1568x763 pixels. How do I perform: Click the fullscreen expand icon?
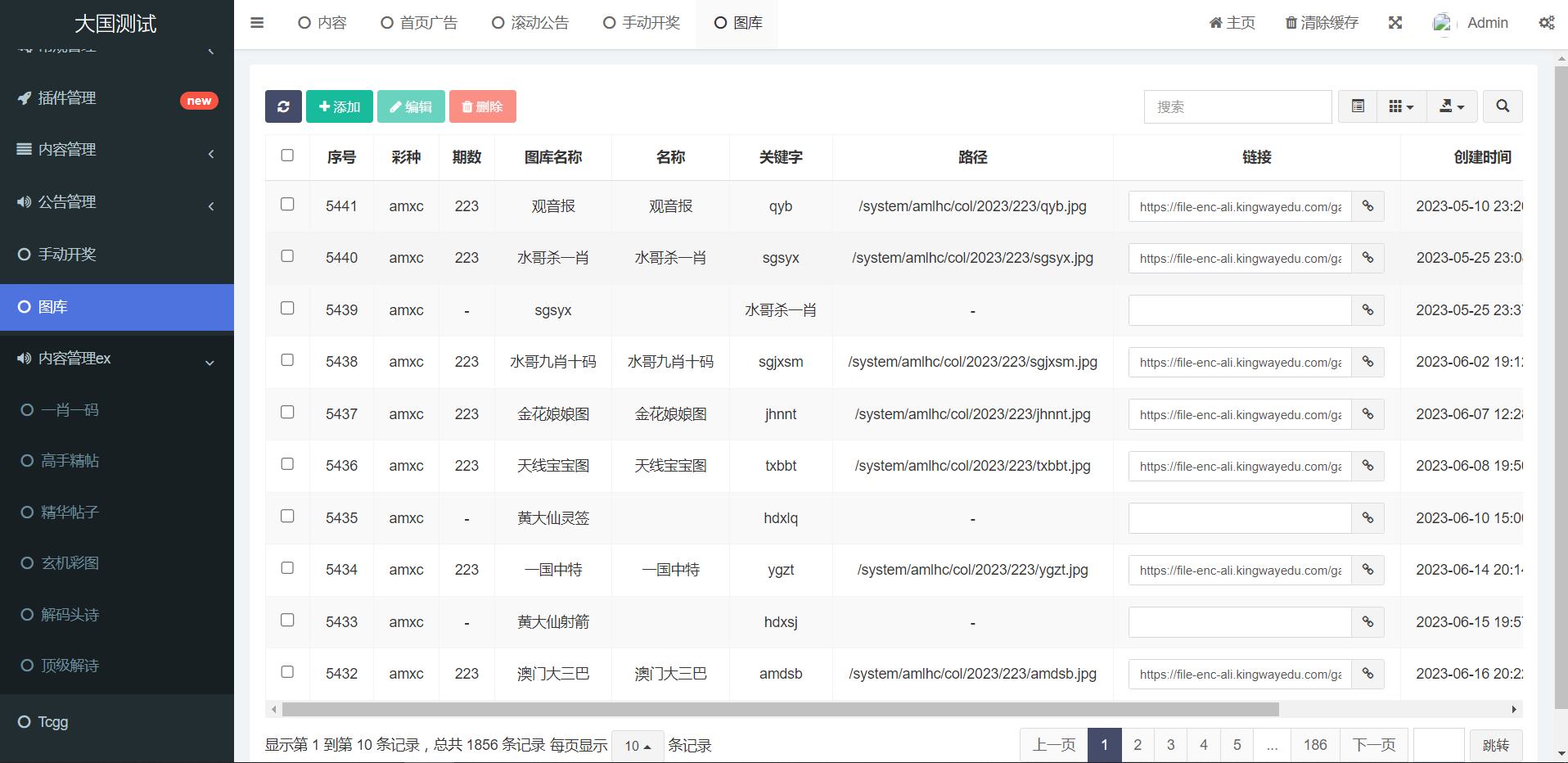(x=1395, y=23)
